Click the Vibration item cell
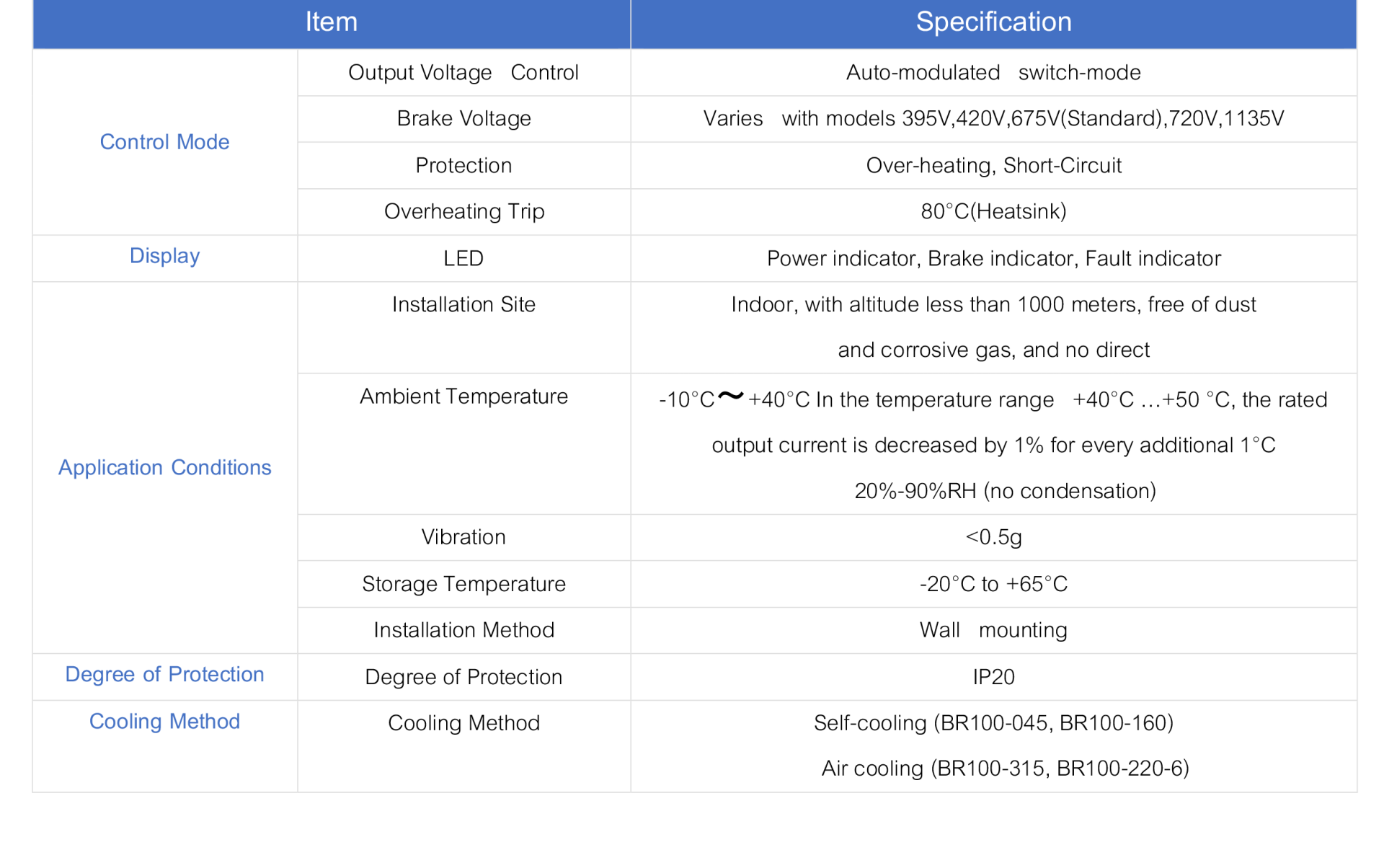This screenshot has width=1384, height=868. 463,537
